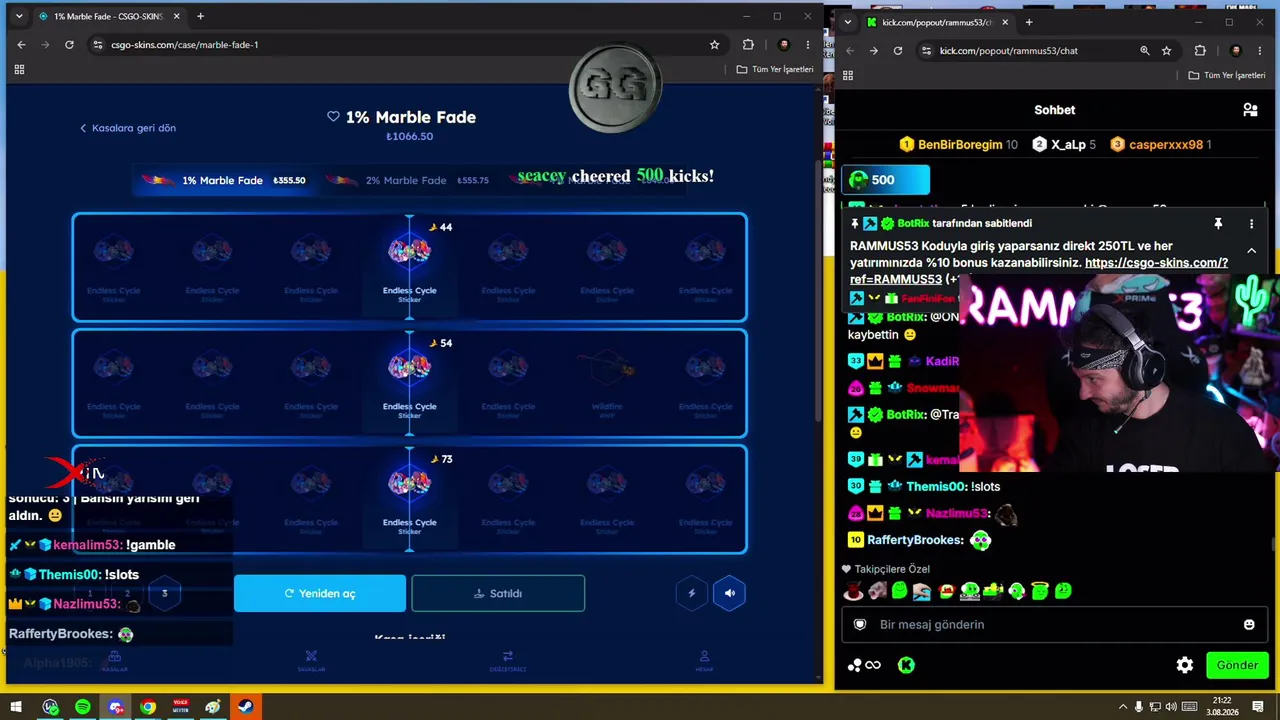Image resolution: width=1280 pixels, height=720 pixels.
Task: Bookmark the Kick chat page with star
Action: [1166, 50]
